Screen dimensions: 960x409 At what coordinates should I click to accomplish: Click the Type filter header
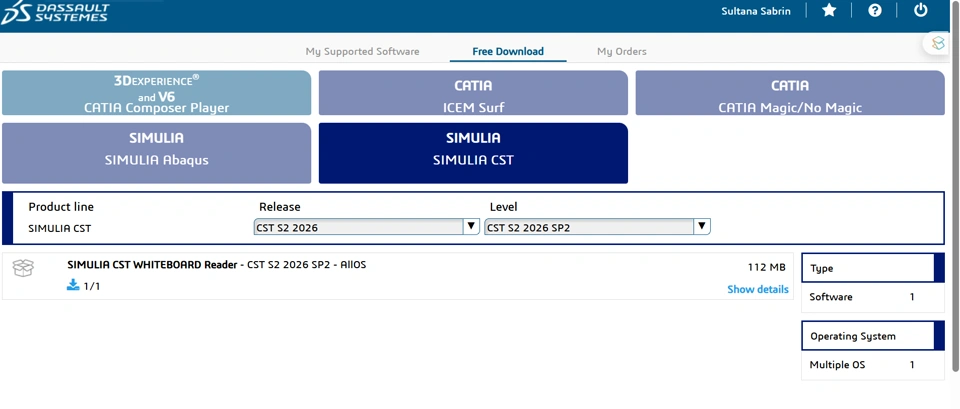pos(873,268)
